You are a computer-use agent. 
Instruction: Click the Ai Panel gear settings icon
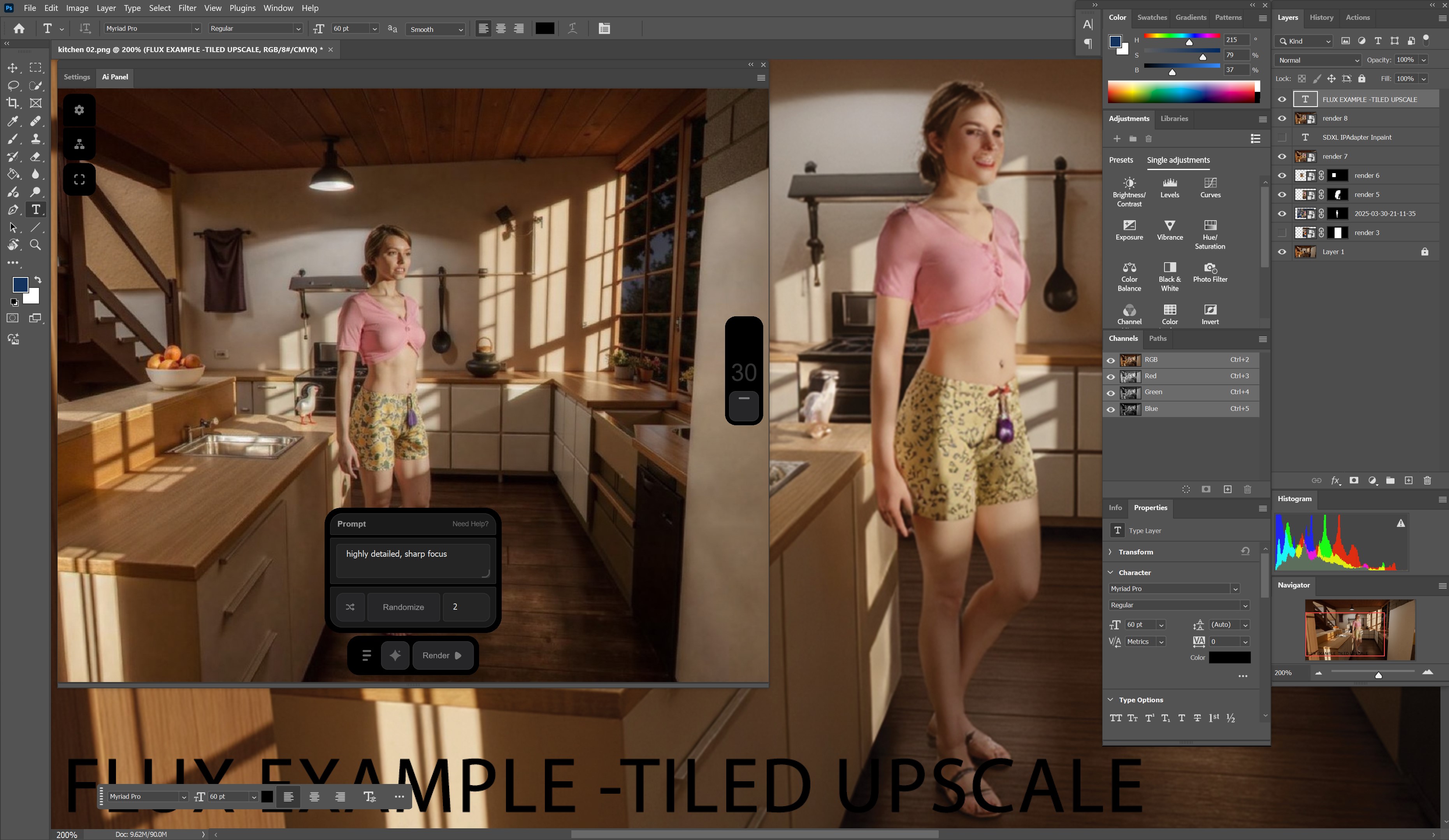point(79,110)
